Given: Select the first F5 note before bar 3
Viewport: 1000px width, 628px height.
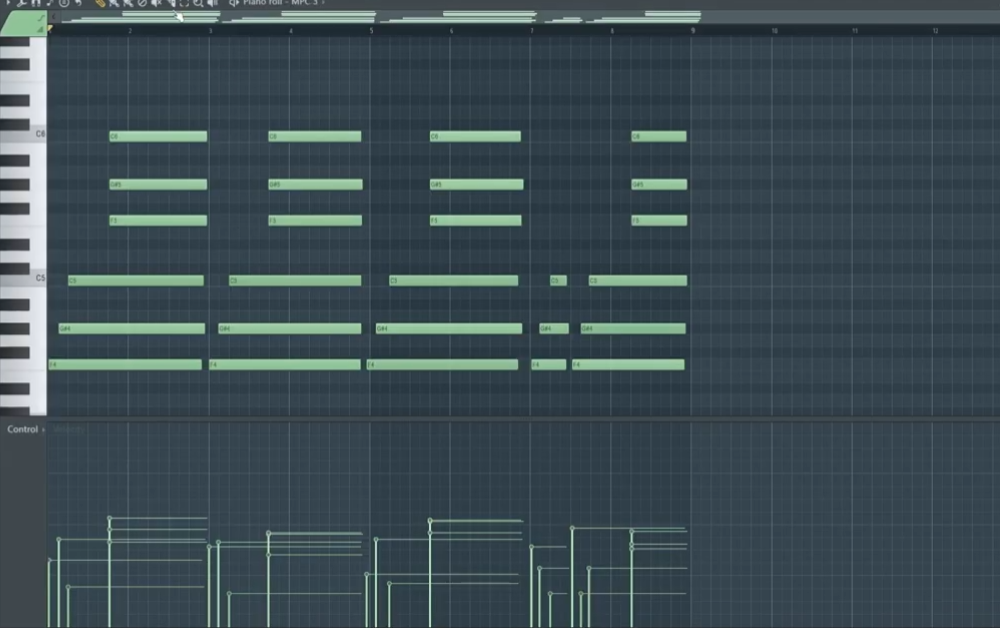Looking at the screenshot, I should point(158,221).
